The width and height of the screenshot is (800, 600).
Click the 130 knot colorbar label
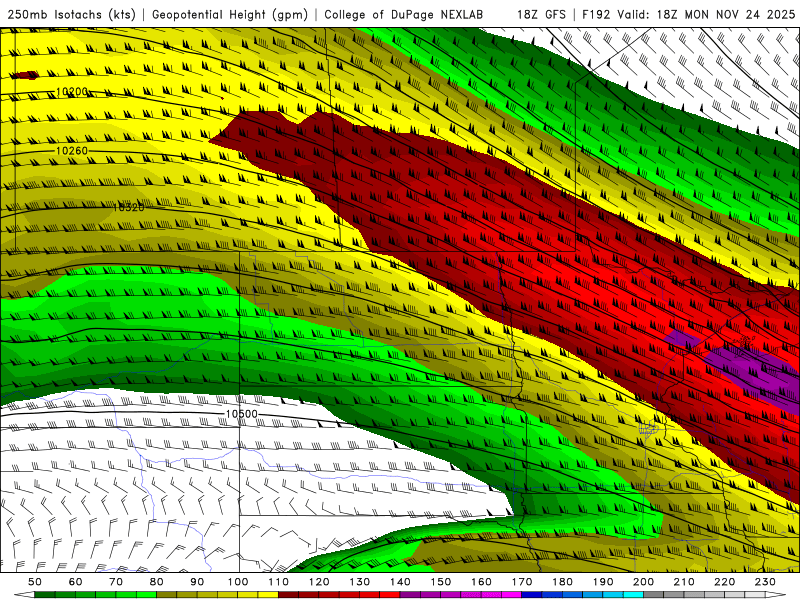coord(359,582)
